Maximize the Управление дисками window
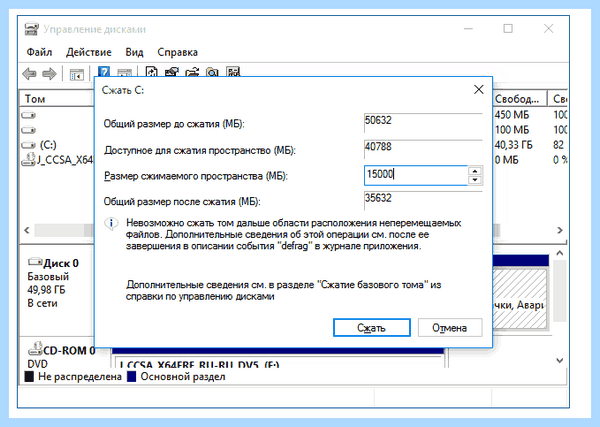Screen dimensions: 600x427 (x=508, y=29)
